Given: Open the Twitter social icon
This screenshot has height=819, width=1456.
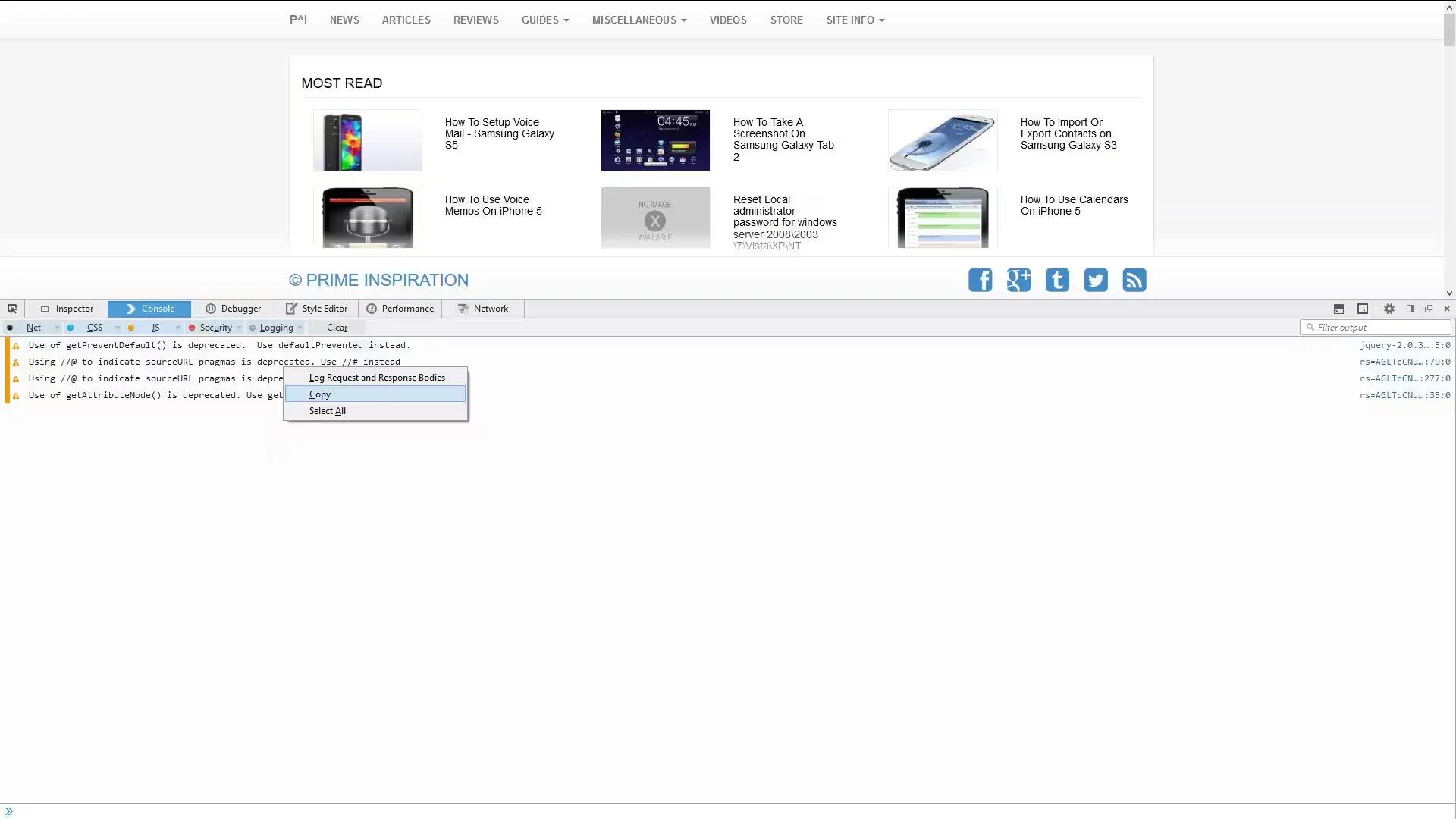Looking at the screenshot, I should [1096, 280].
